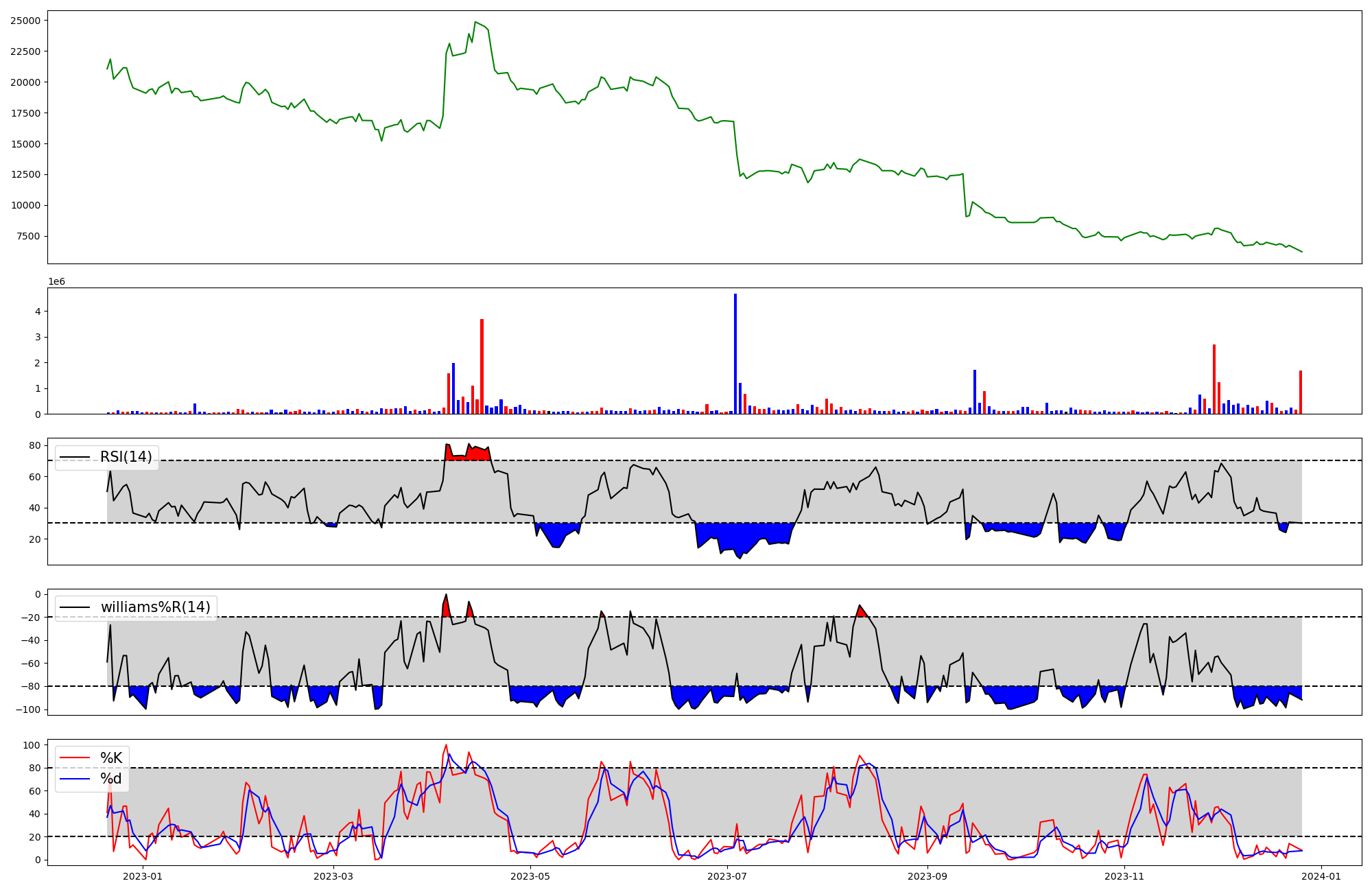Screen dimensions: 1372x892
Task: Click the 2024-01 x-axis date label
Action: [x=1321, y=876]
